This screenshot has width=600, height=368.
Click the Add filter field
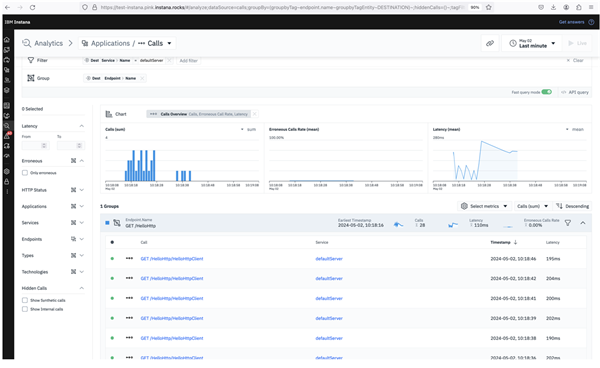point(188,60)
